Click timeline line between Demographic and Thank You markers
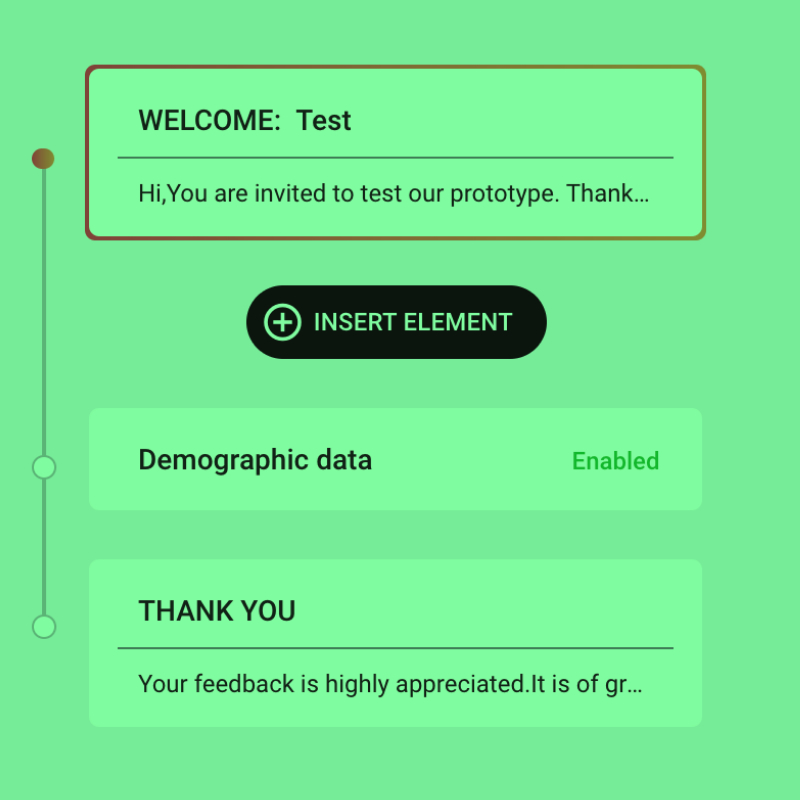This screenshot has height=800, width=800. coord(44,547)
